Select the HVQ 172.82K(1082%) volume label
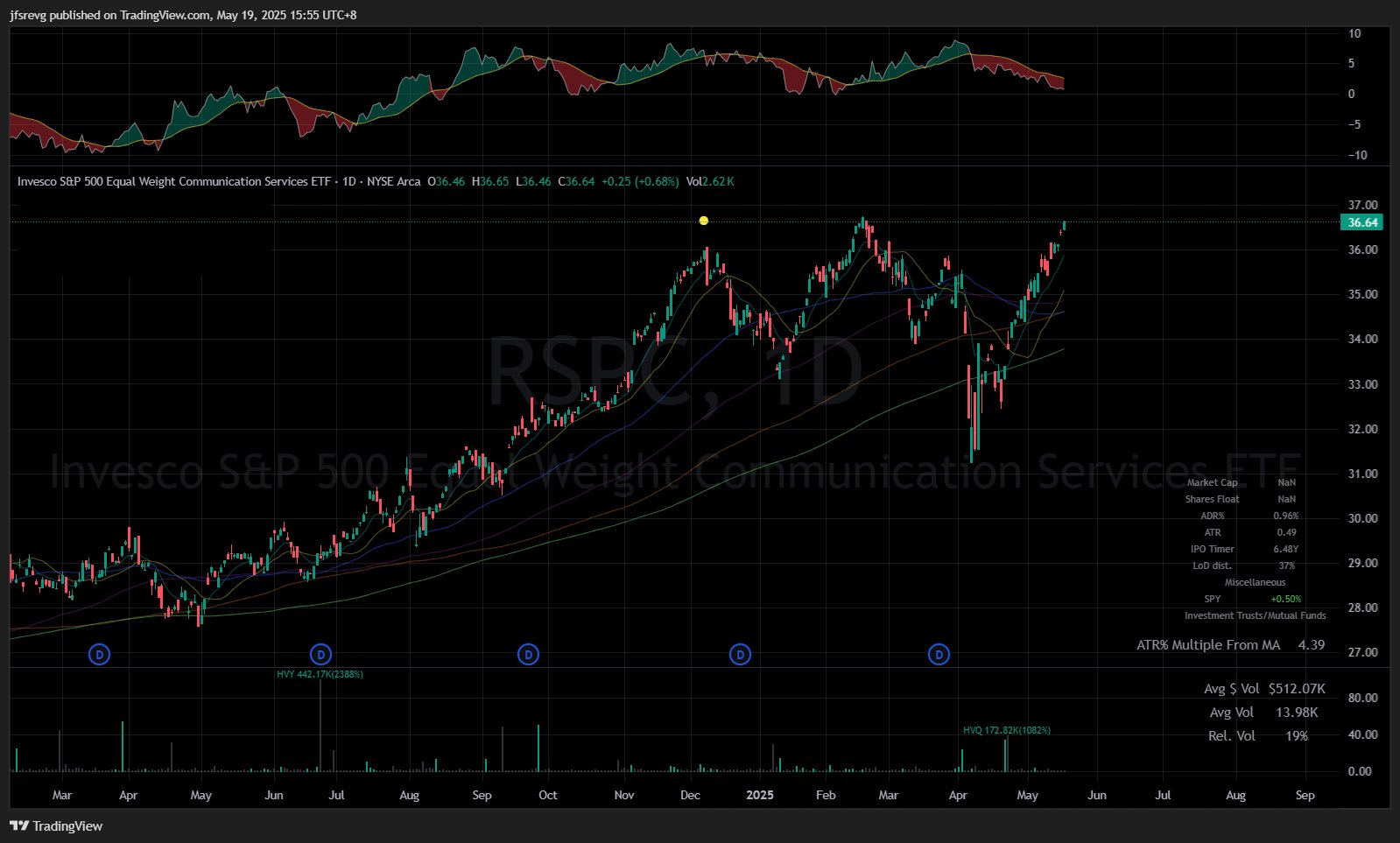This screenshot has height=843, width=1400. click(1007, 730)
